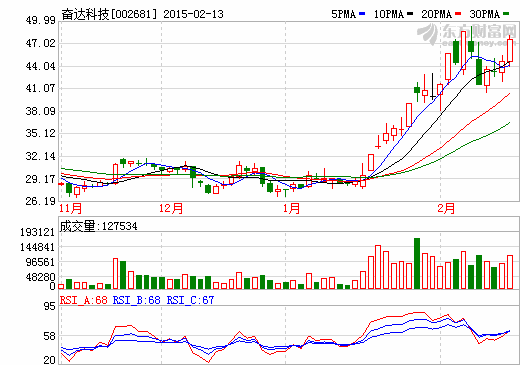
Task: Click the 20PMA legend label
Action: [x=436, y=14]
